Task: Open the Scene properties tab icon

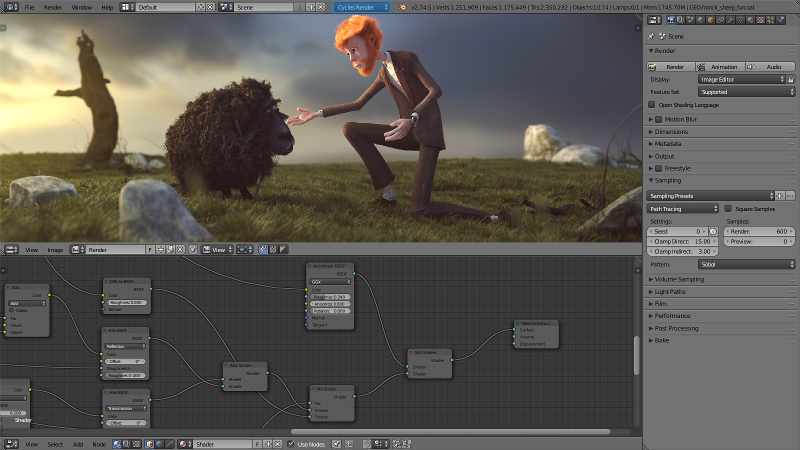Action: [x=690, y=20]
